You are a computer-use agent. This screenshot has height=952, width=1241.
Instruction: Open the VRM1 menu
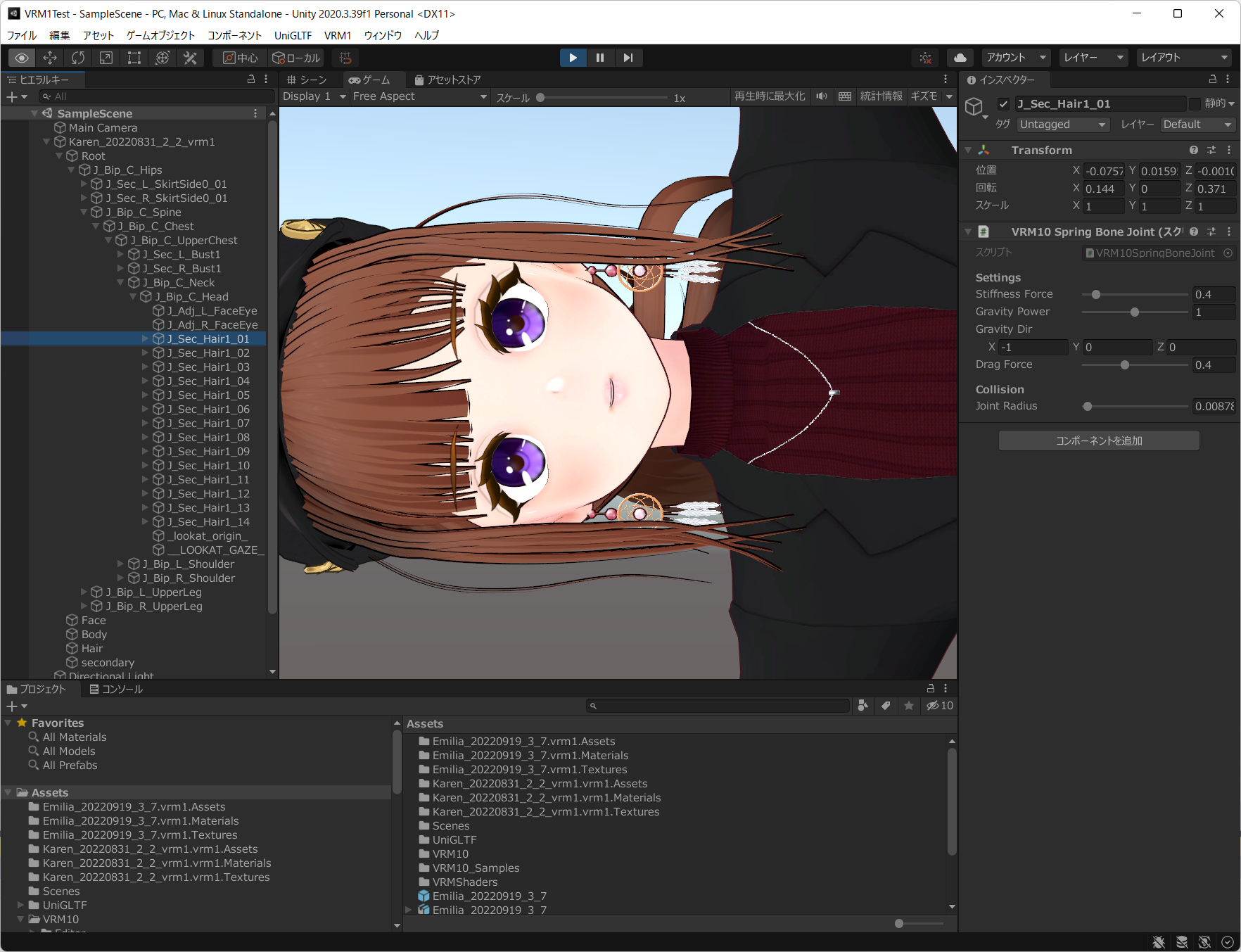click(338, 35)
